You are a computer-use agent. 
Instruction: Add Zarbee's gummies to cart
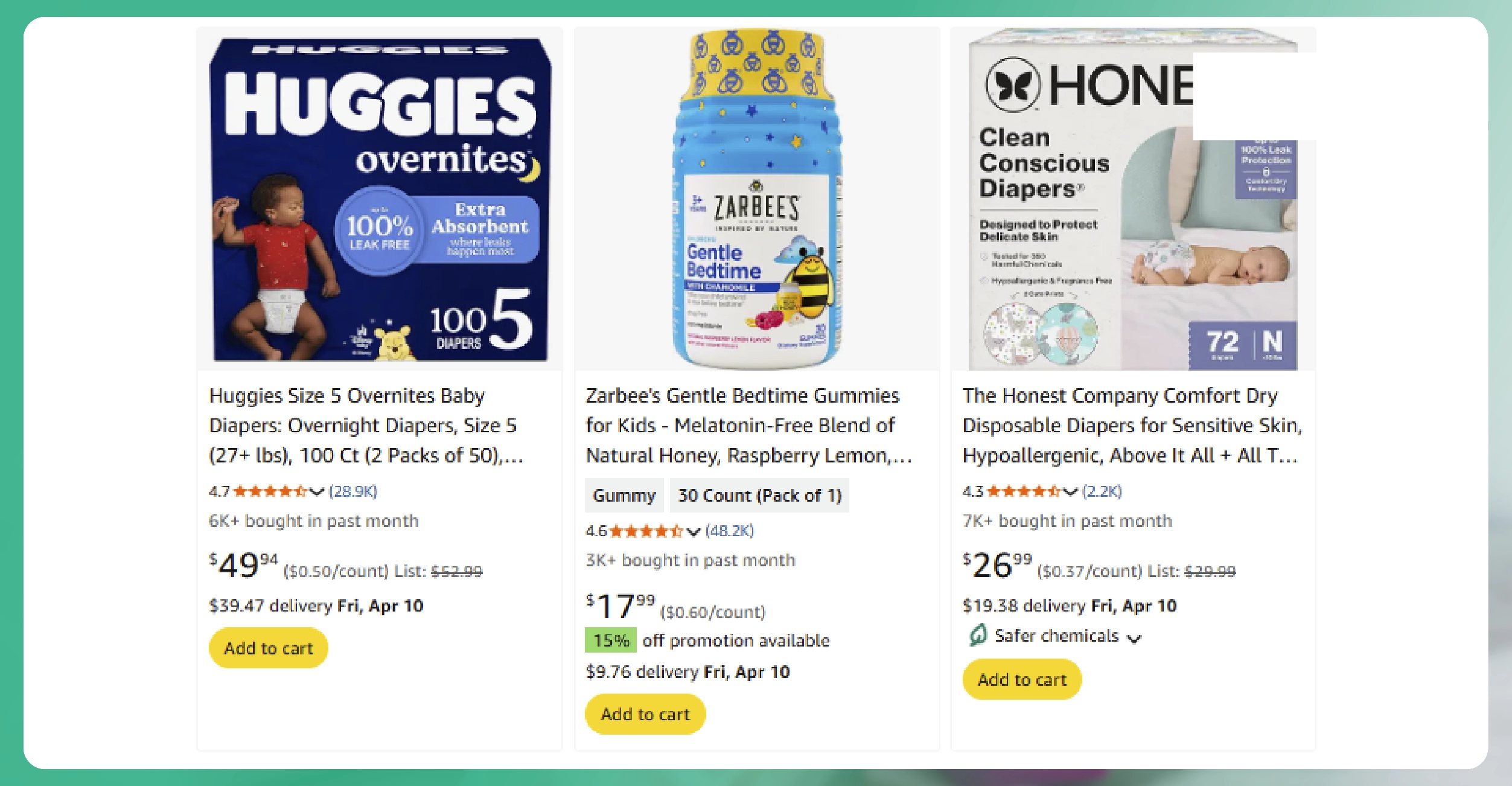pos(645,714)
